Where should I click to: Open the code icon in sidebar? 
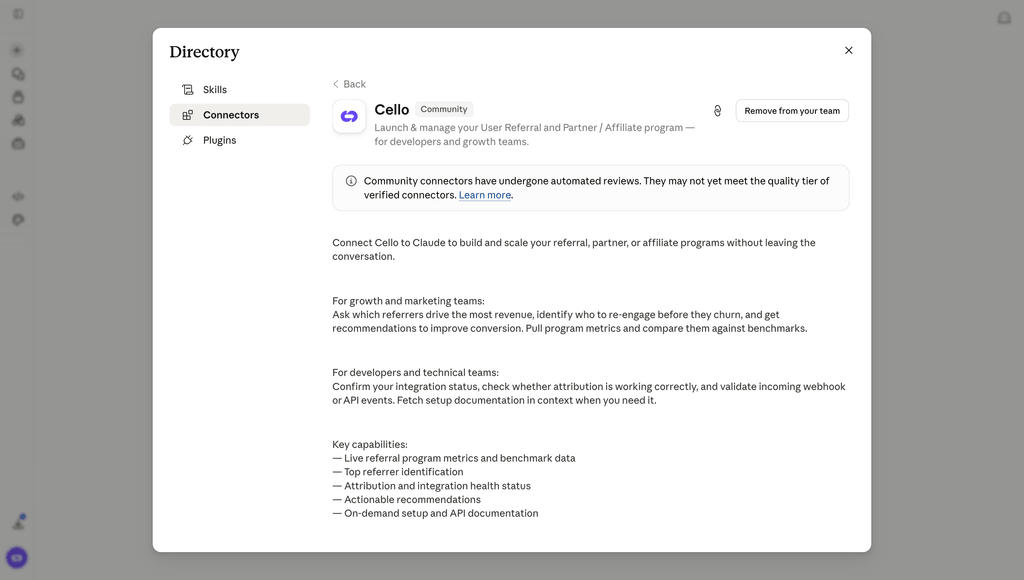(x=18, y=196)
